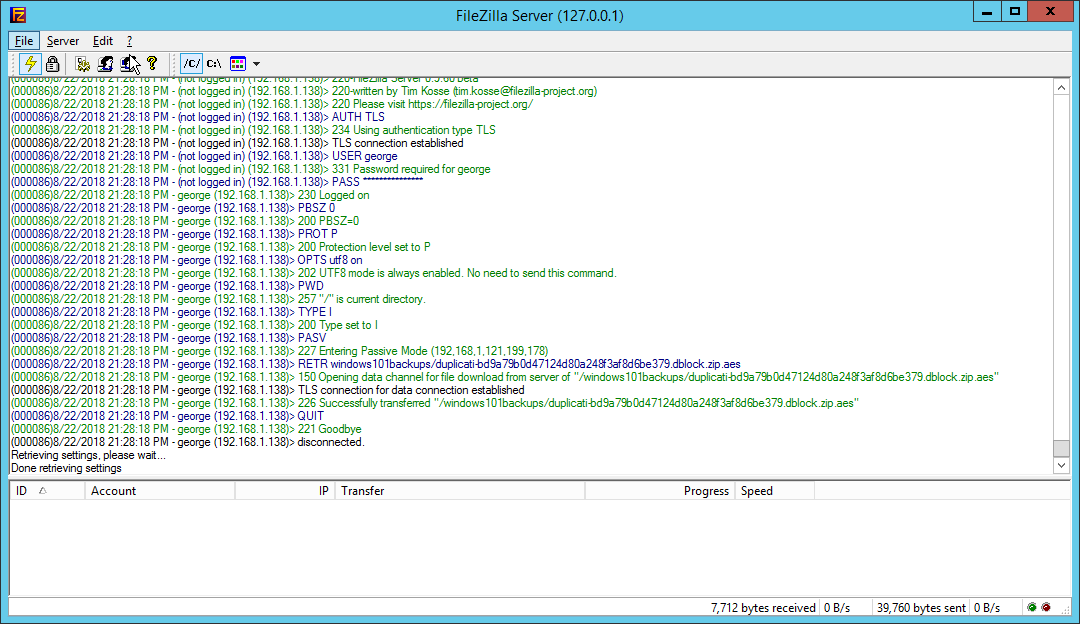
Task: Click the 'Done retrieving settings' log line
Action: coord(66,468)
